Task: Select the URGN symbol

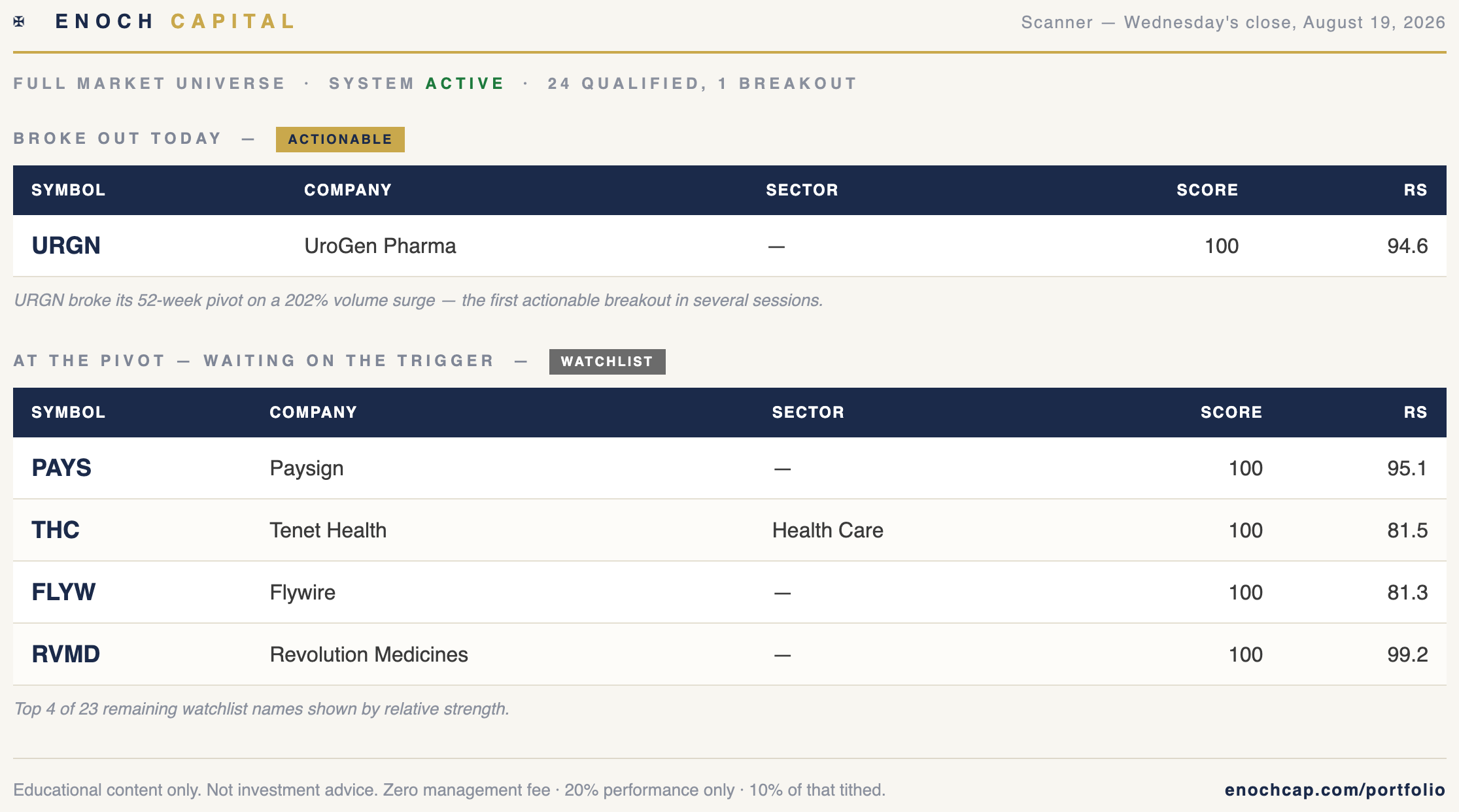Action: point(66,246)
